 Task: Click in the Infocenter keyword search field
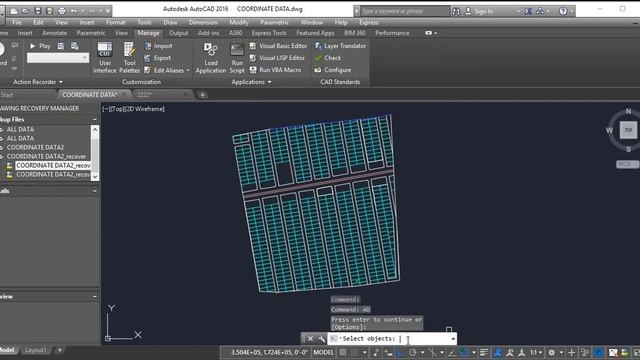pyautogui.click(x=405, y=11)
